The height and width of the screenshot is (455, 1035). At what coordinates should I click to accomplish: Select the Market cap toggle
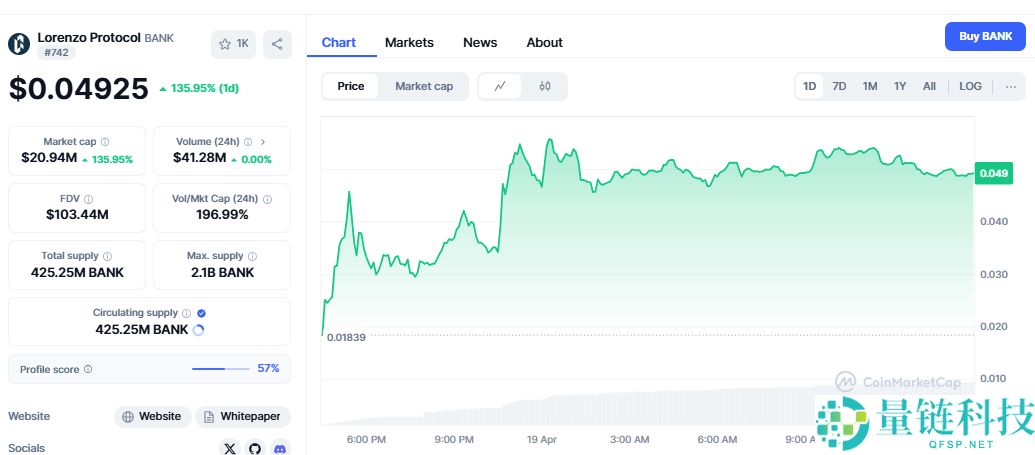point(424,87)
